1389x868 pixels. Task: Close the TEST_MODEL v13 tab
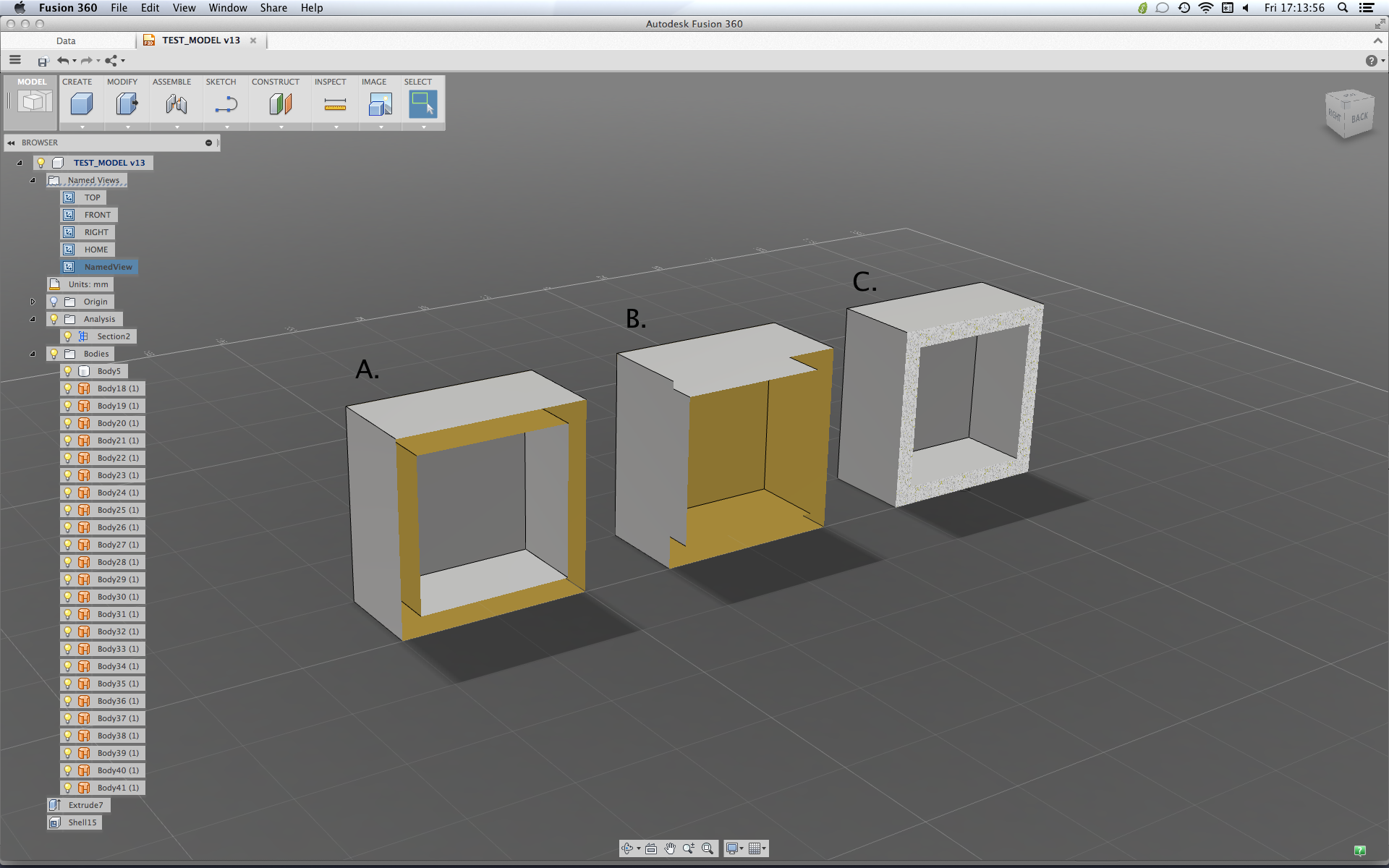click(253, 41)
